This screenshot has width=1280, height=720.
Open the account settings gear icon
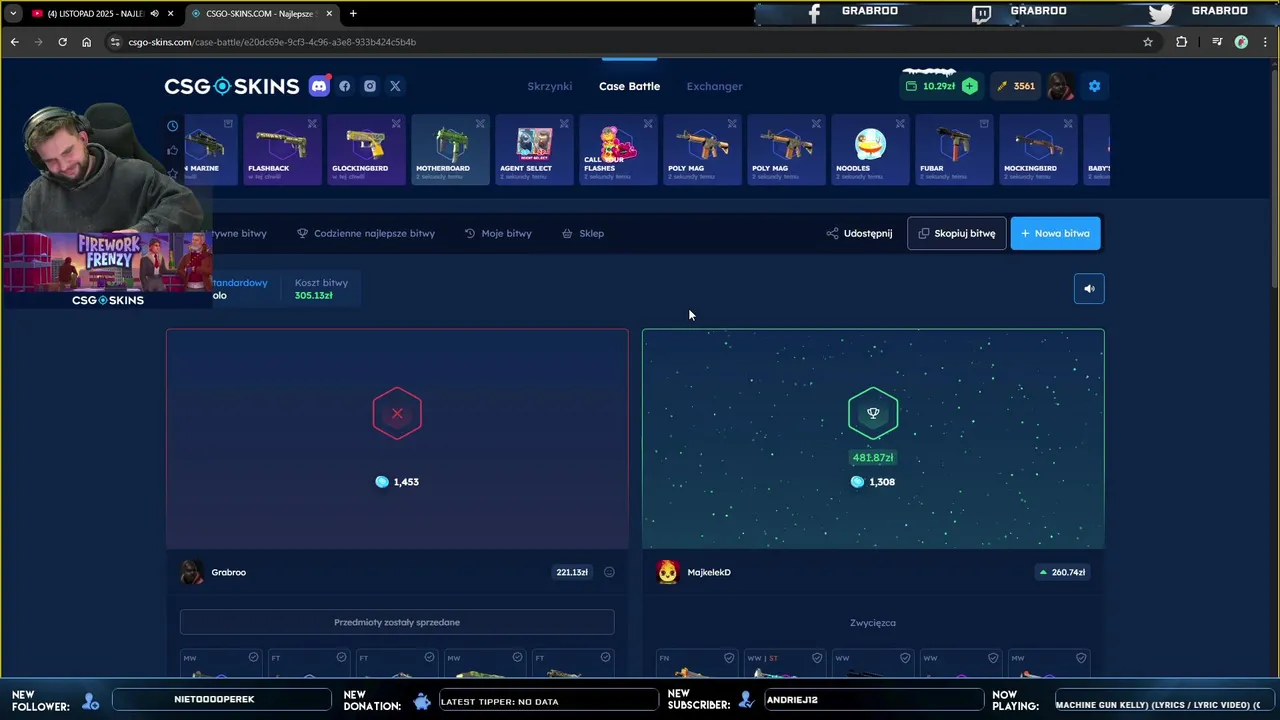click(1094, 86)
